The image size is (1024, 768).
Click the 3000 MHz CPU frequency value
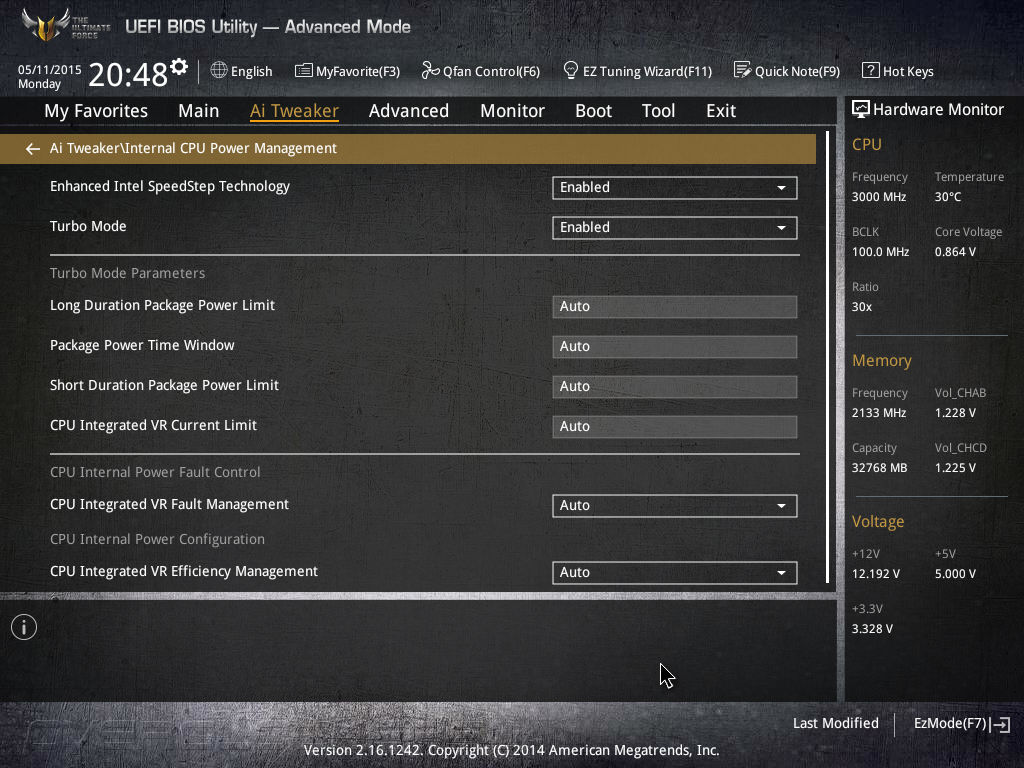pyautogui.click(x=878, y=197)
